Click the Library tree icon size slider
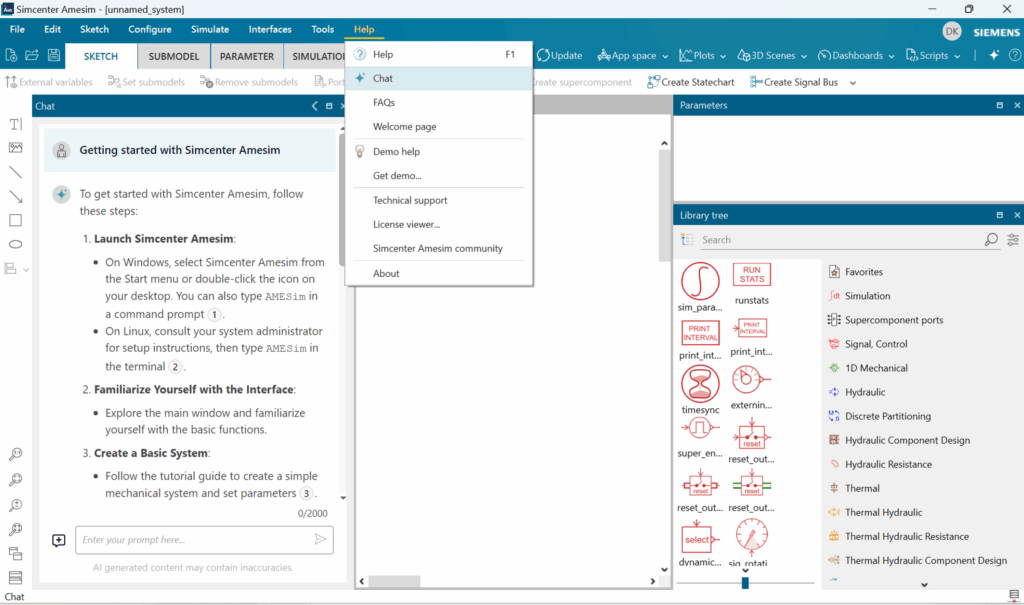This screenshot has height=605, width=1024. tap(745, 582)
